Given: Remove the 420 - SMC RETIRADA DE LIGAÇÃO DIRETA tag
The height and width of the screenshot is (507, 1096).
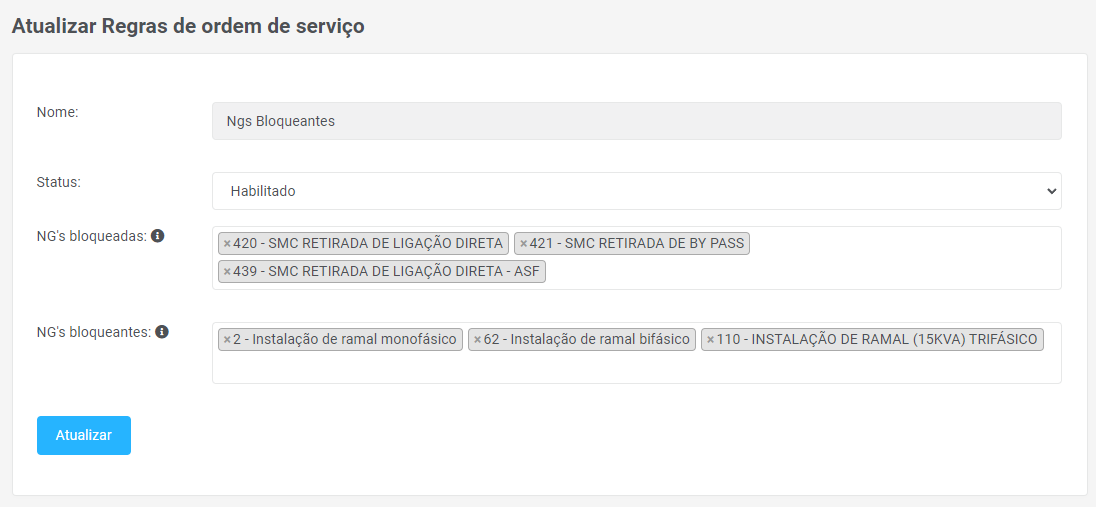Looking at the screenshot, I should [227, 243].
